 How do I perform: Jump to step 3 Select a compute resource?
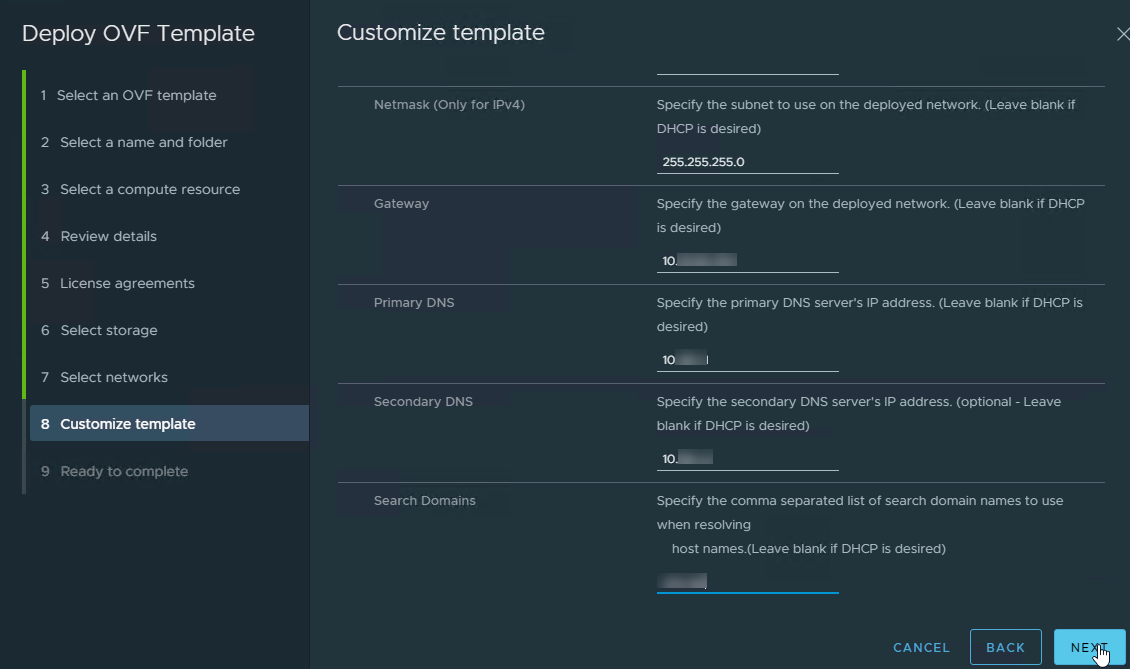click(149, 190)
